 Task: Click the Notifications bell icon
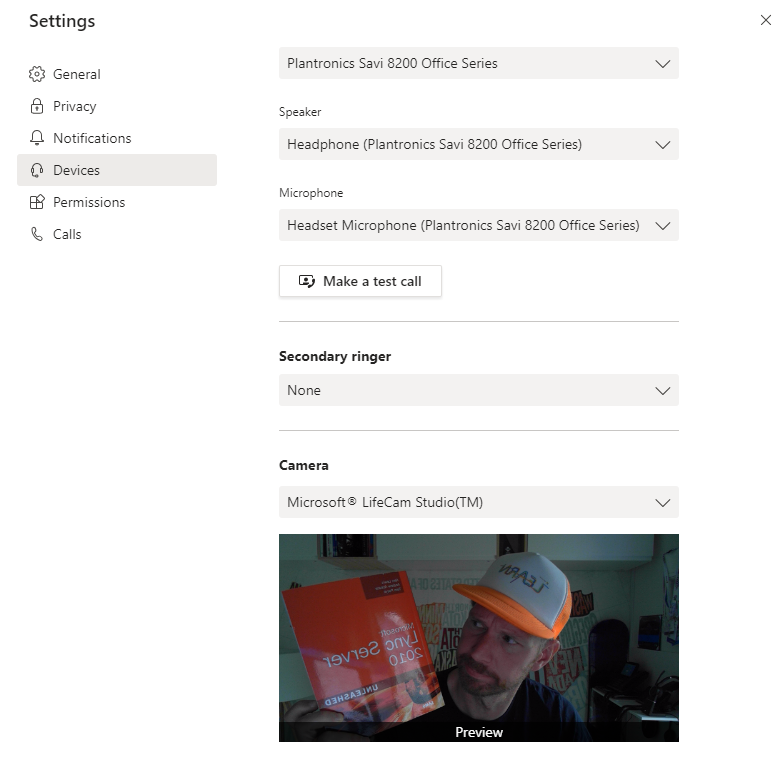(37, 138)
